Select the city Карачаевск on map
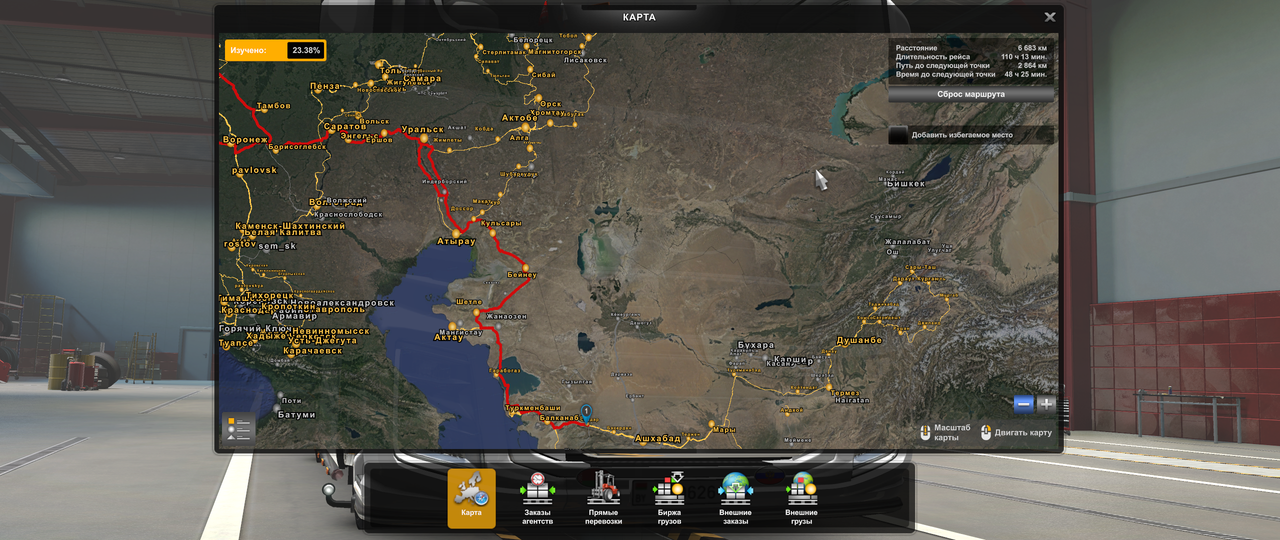The image size is (1280, 540). pyautogui.click(x=312, y=350)
